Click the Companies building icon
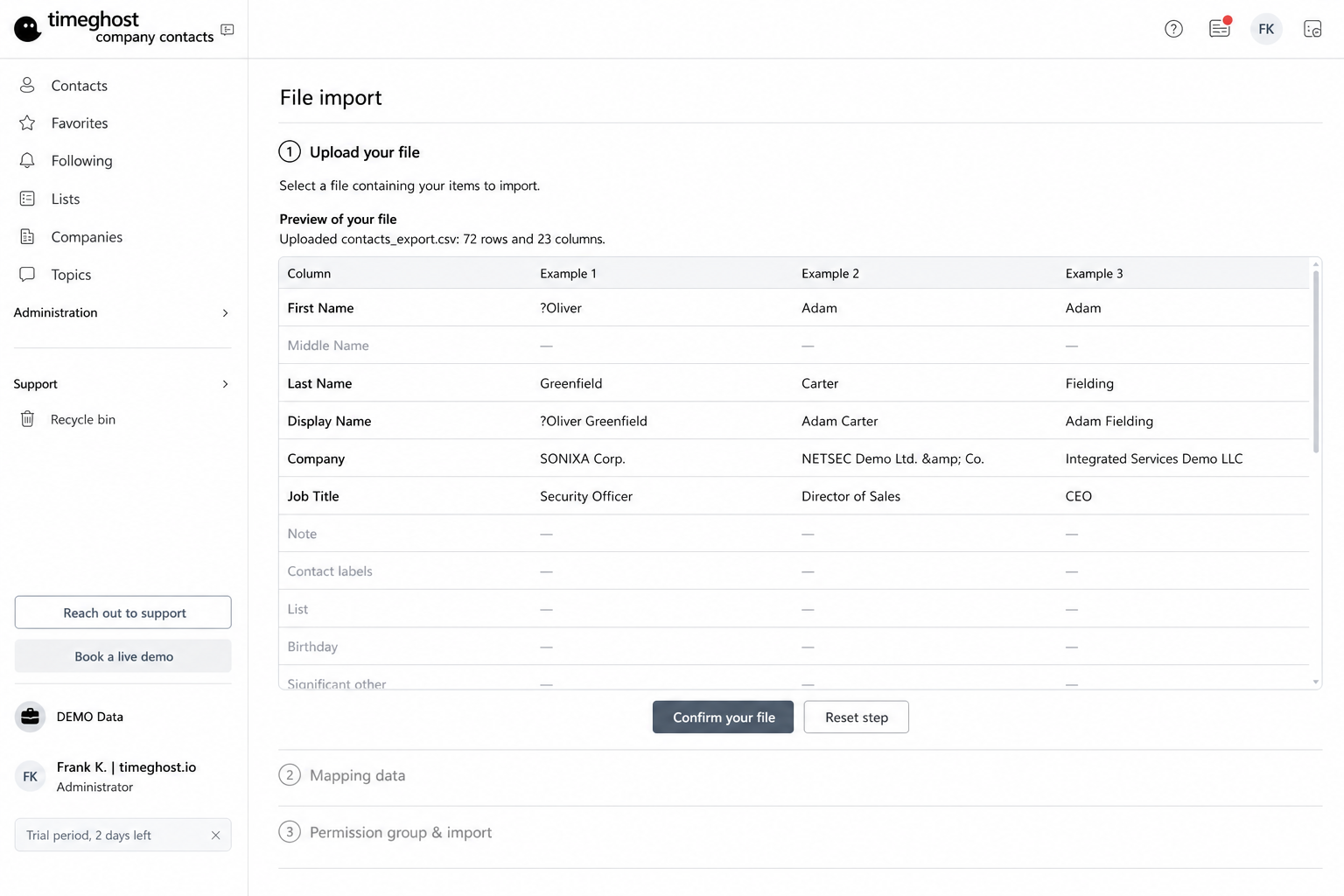 point(27,236)
